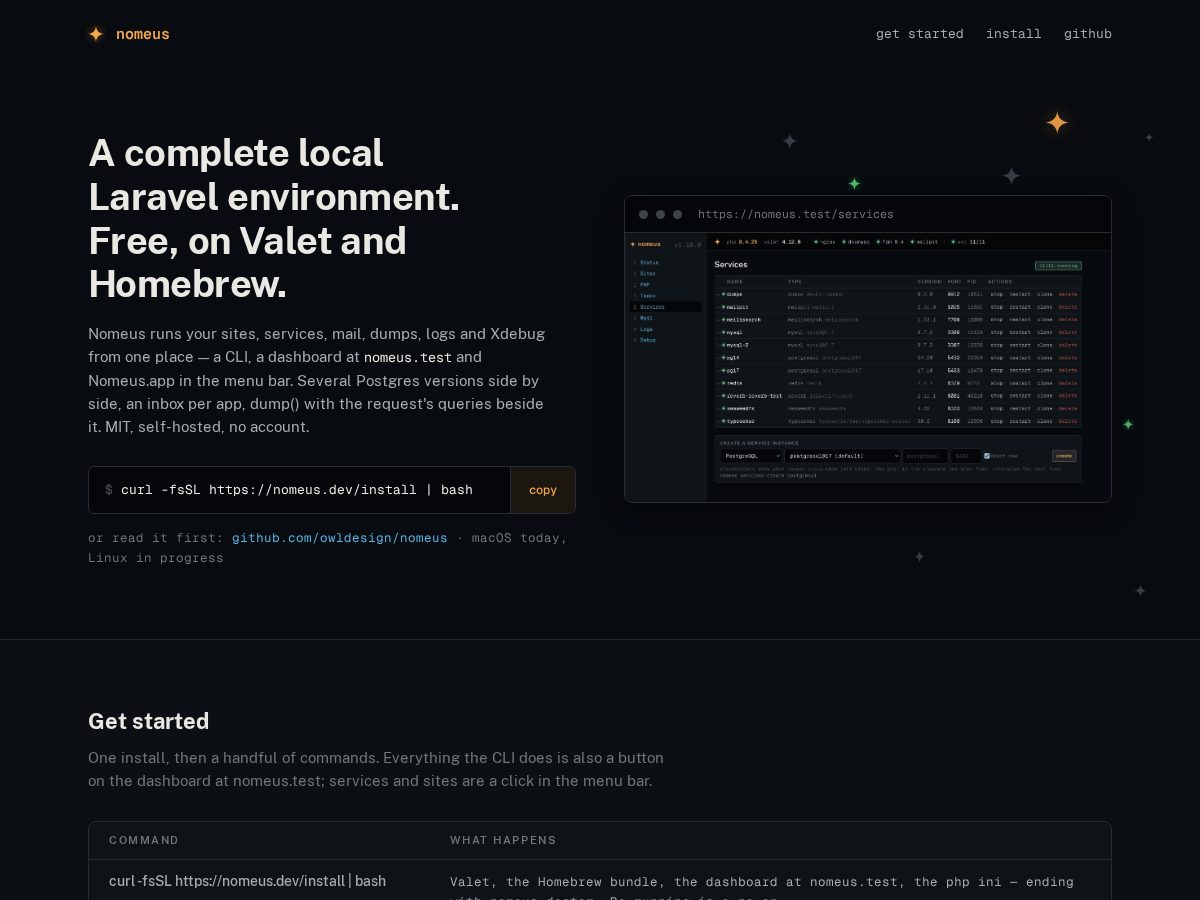Click the redis row name in preview
Screen dimensions: 1200x900
733,383
